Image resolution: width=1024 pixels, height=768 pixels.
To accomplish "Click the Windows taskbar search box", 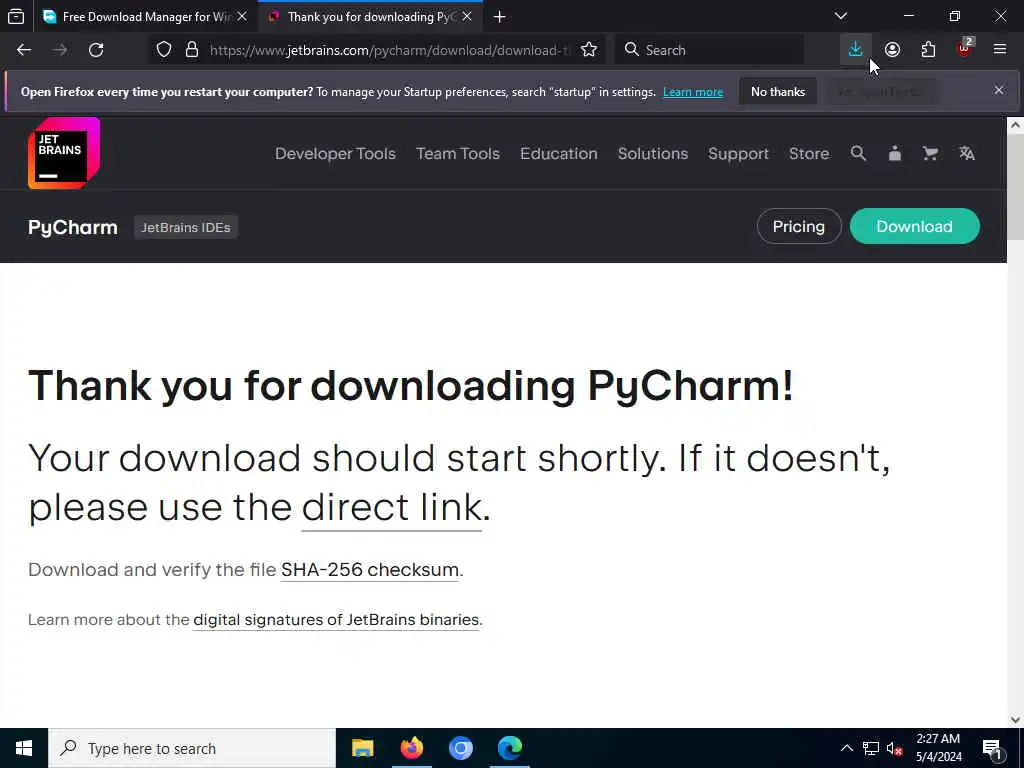I will tap(192, 748).
